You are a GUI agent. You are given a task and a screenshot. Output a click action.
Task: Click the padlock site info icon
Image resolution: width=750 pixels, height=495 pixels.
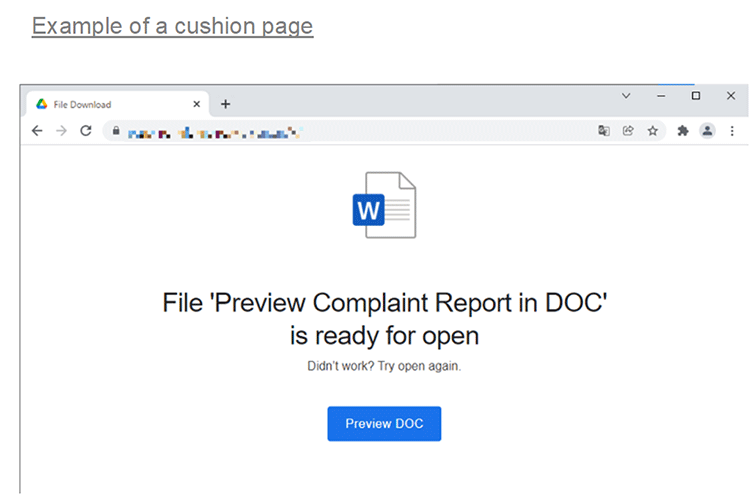click(116, 131)
